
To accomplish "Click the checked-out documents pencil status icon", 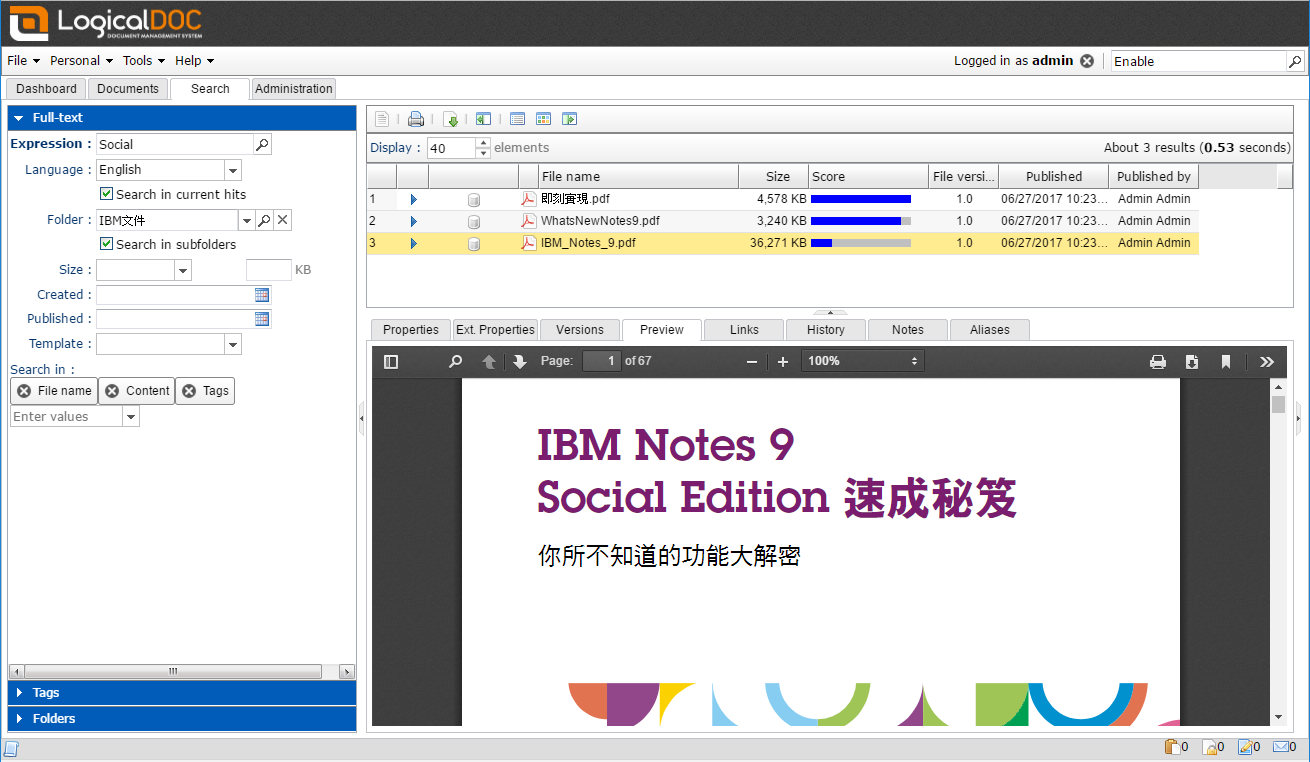I will click(x=1245, y=747).
